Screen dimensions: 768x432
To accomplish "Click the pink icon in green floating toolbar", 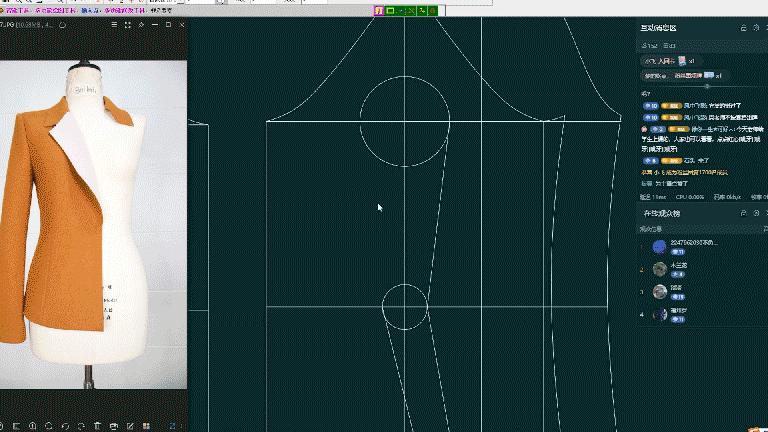I will coord(379,11).
